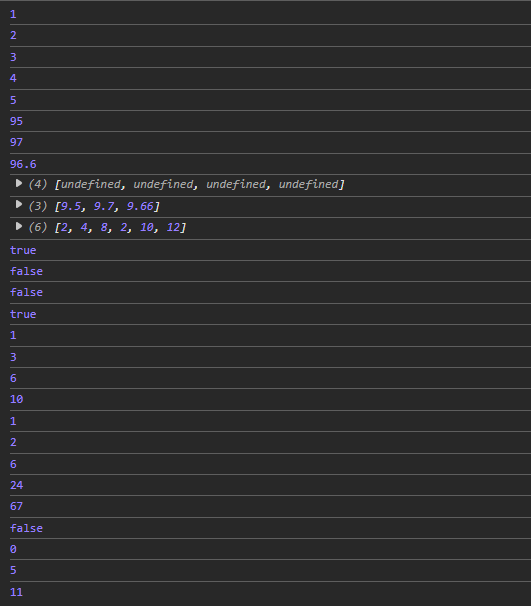The image size is (531, 606).
Task: Click the logged number 11
Action: (16, 592)
